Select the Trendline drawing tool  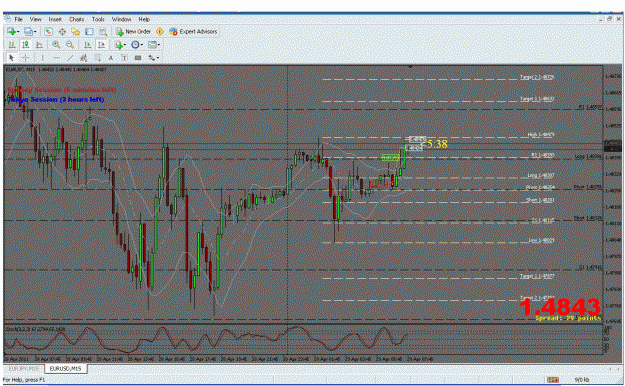(x=70, y=58)
